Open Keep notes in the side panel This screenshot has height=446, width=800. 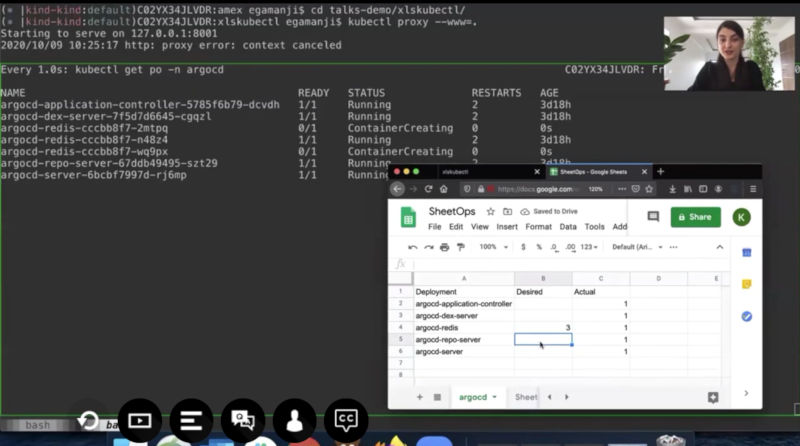coord(746,284)
